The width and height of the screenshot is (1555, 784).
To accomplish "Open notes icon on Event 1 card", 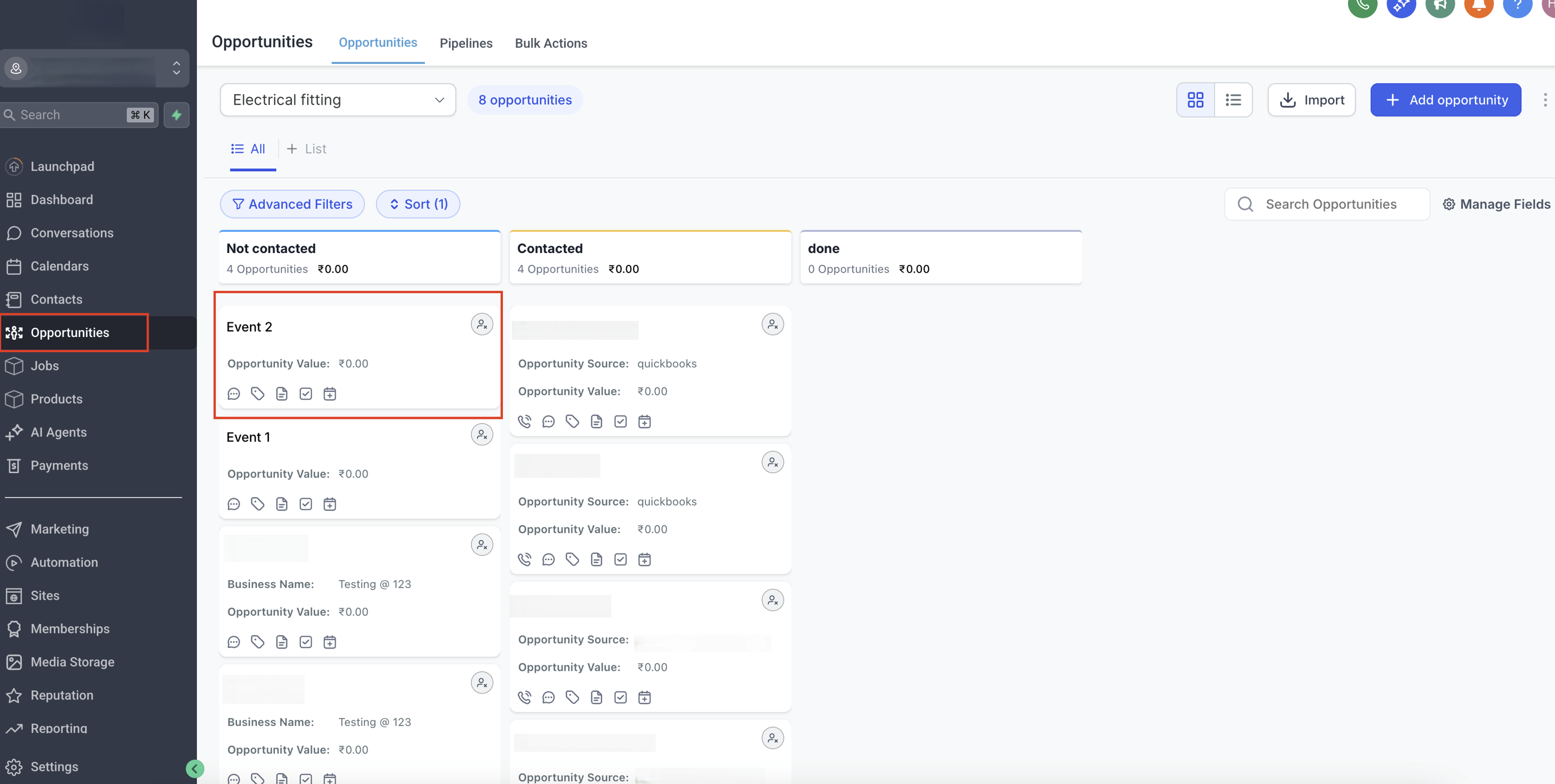I will (281, 504).
